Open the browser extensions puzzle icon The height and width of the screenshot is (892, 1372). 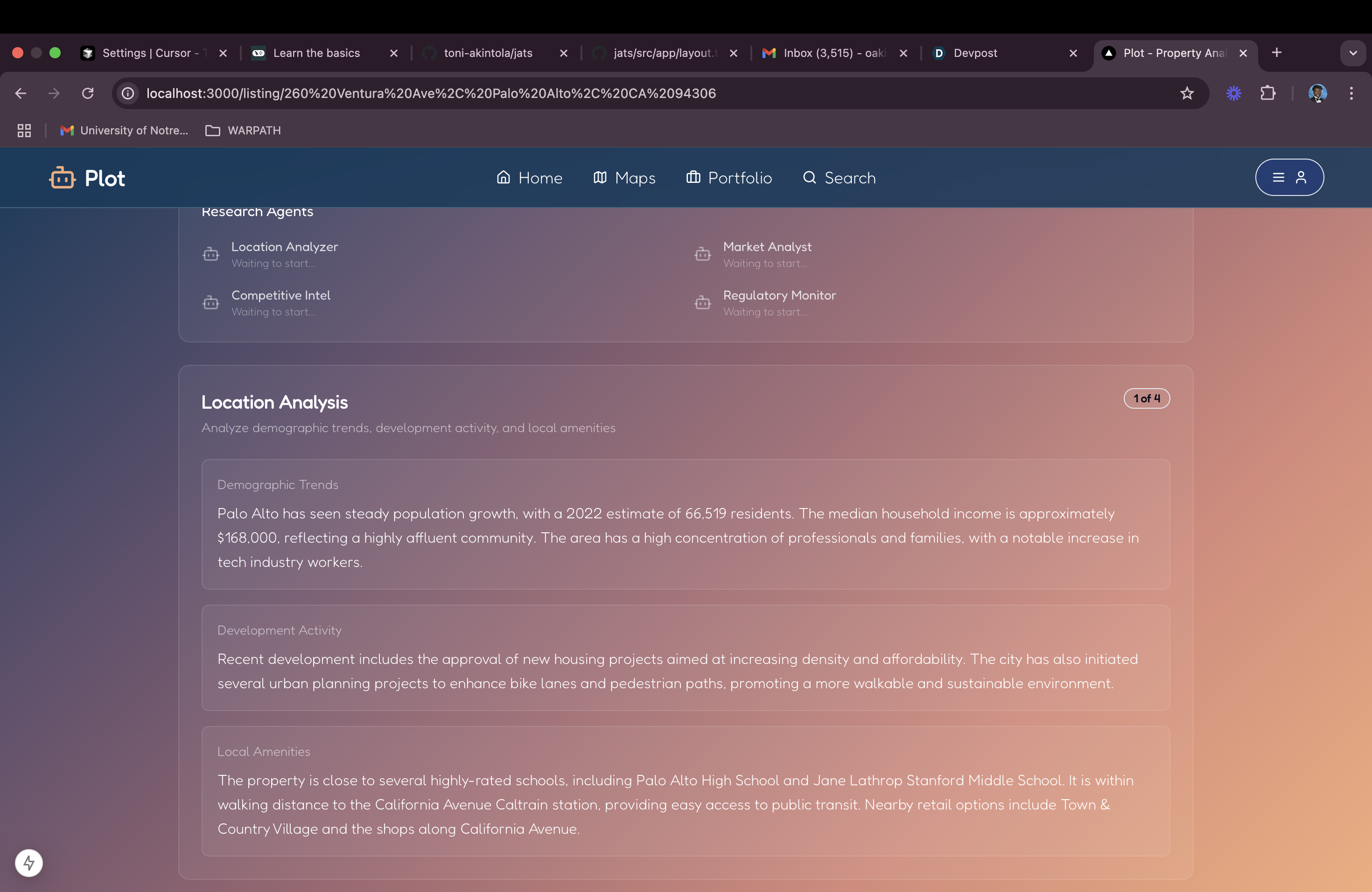click(x=1267, y=93)
